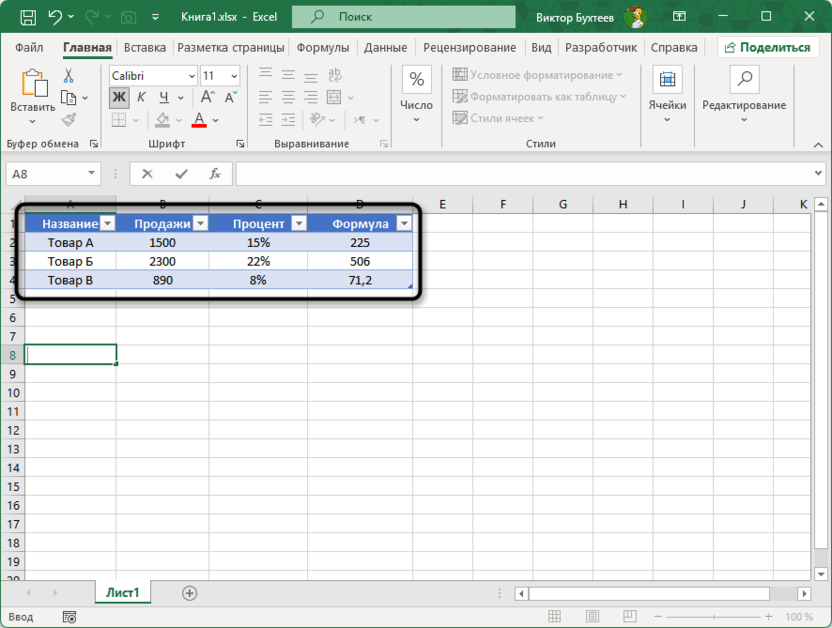The width and height of the screenshot is (832, 628).
Task: Click the Поделиться share button
Action: coord(769,47)
